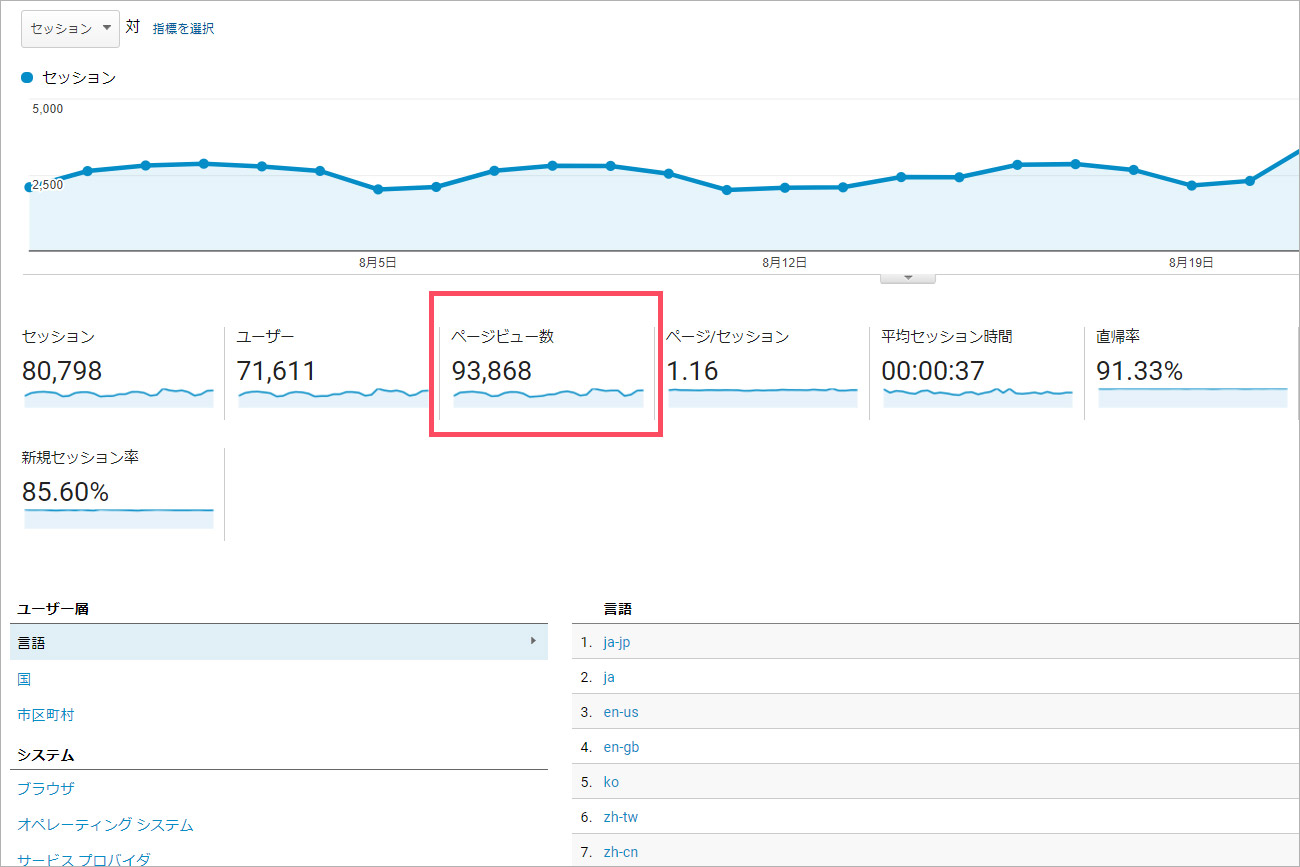Open the サービス プロバイダ link
This screenshot has height=867, width=1300.
(84, 860)
